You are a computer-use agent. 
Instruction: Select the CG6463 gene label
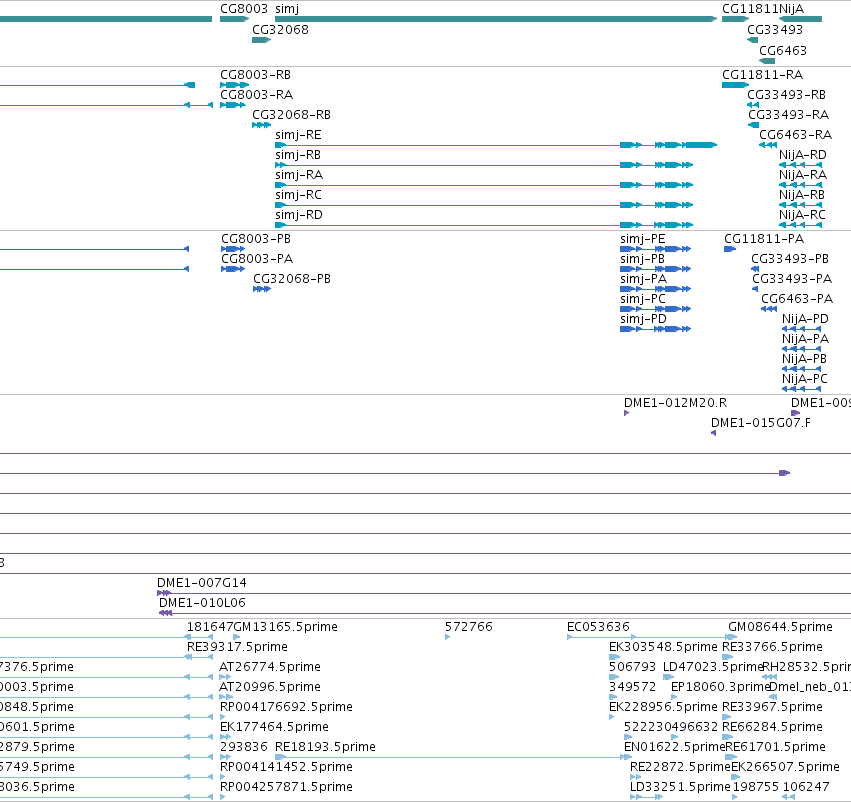783,50
